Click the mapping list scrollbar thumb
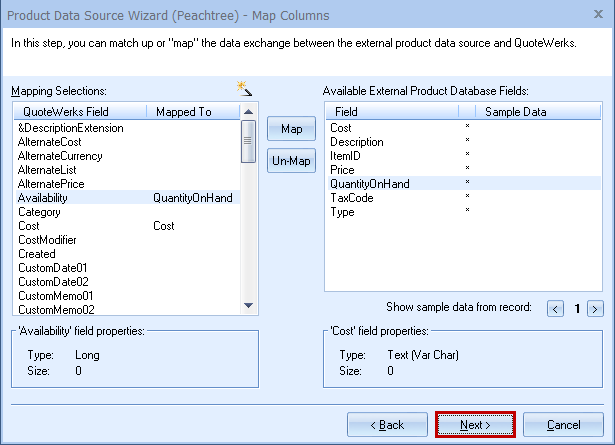The height and width of the screenshot is (445, 615). 248,141
